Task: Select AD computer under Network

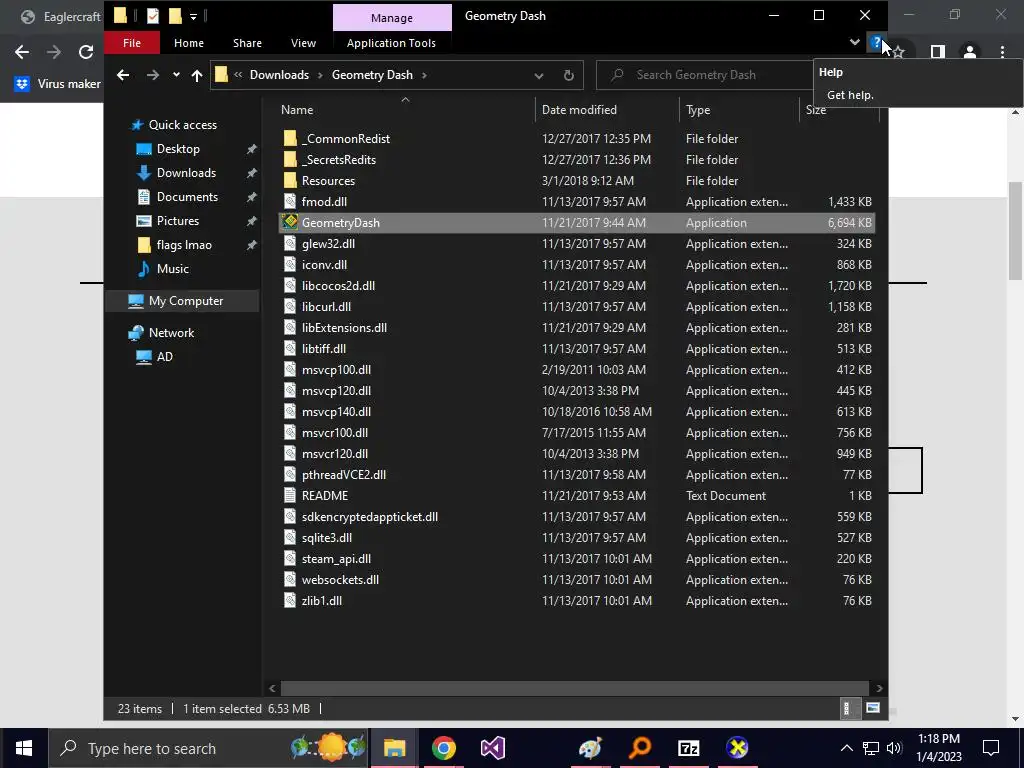Action: tap(164, 357)
